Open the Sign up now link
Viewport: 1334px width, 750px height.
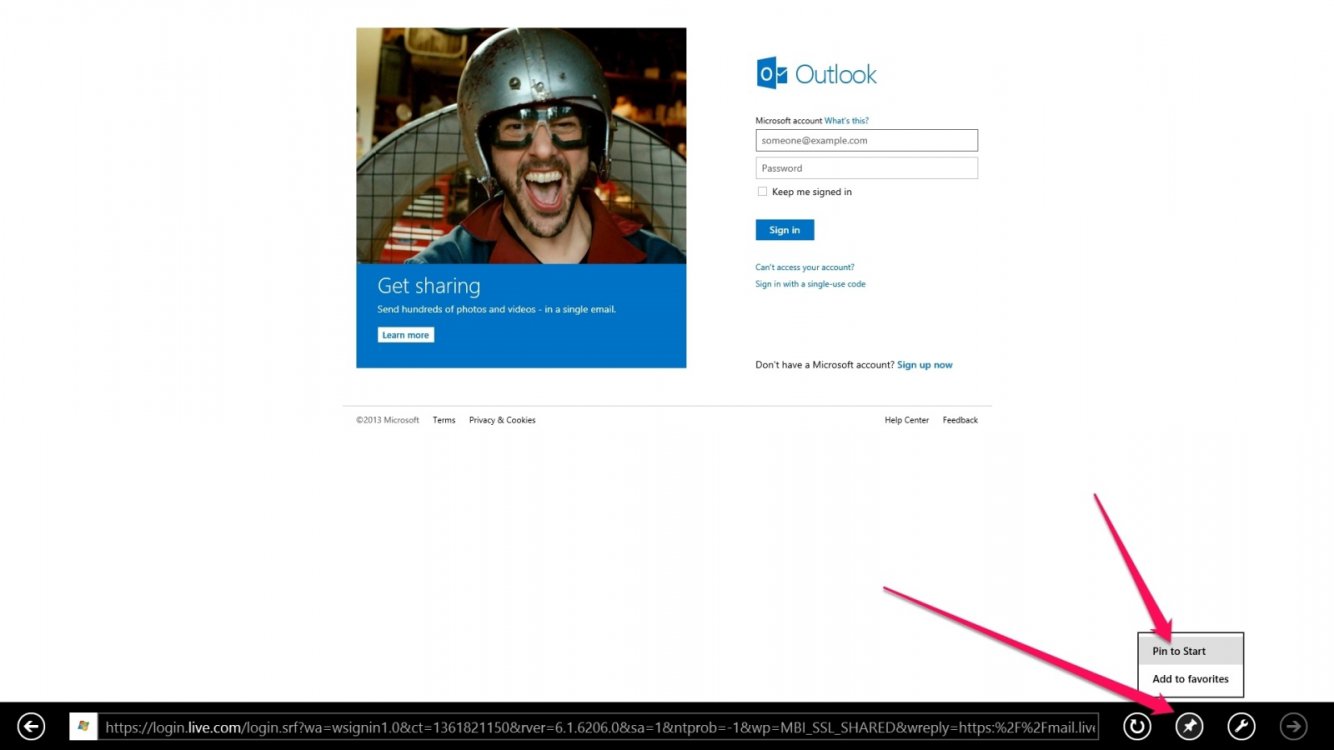coord(924,364)
